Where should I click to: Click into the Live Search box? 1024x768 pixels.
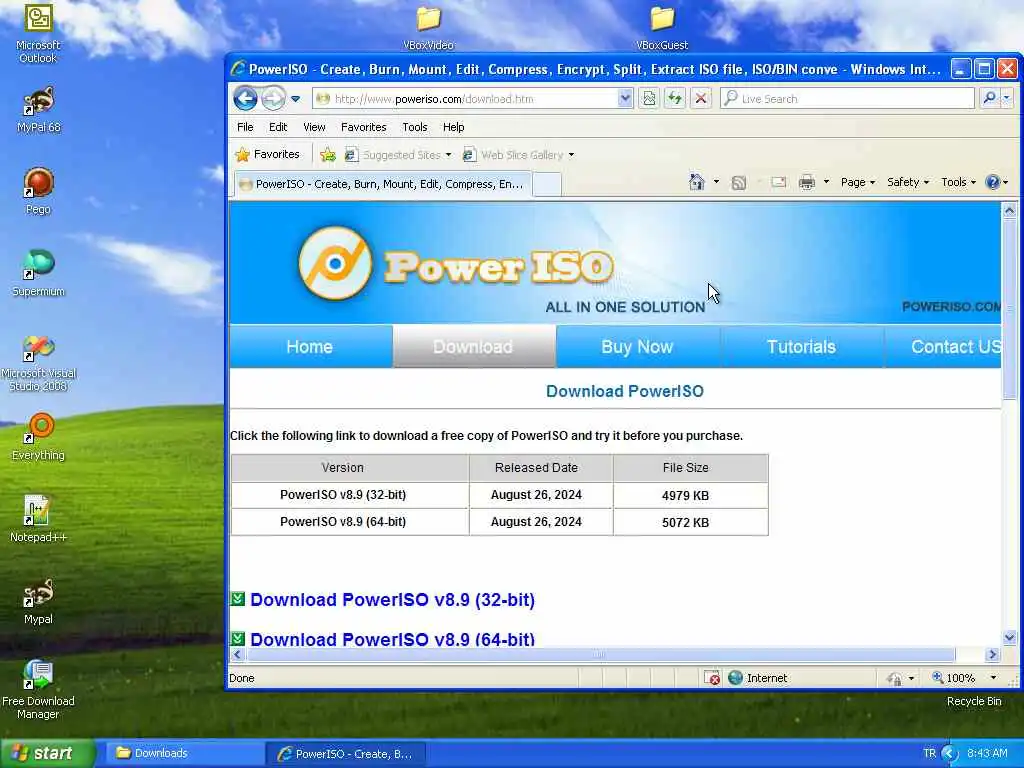click(x=848, y=99)
